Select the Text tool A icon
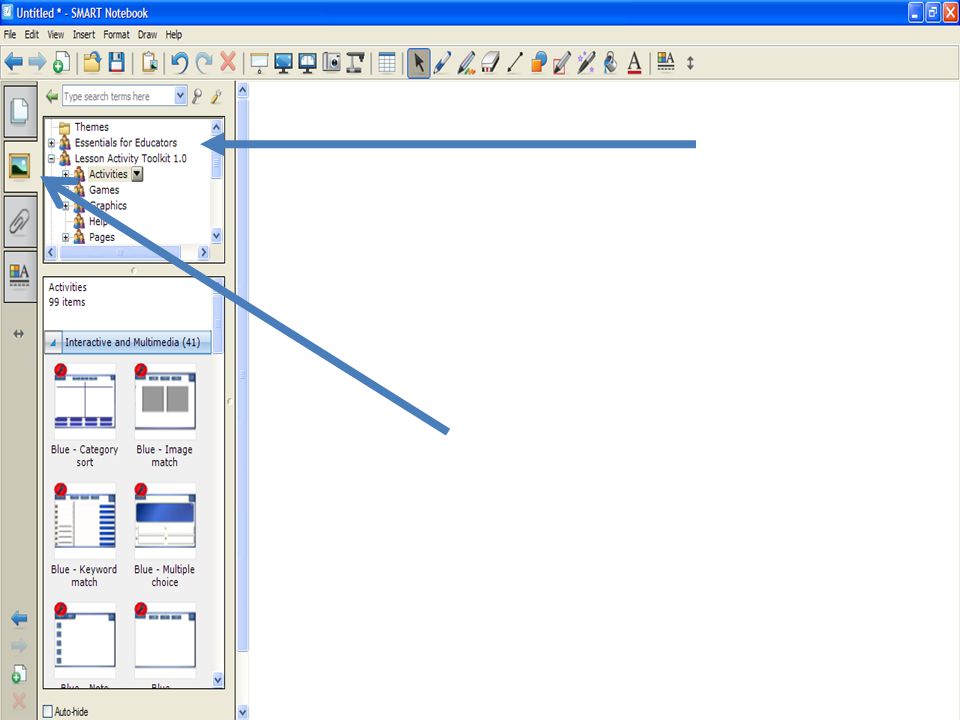This screenshot has width=960, height=720. (x=634, y=62)
